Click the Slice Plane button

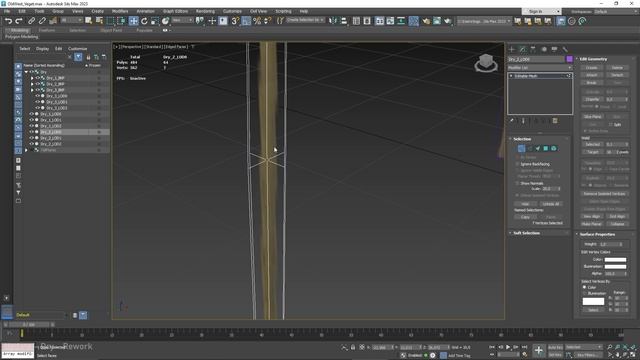592,117
